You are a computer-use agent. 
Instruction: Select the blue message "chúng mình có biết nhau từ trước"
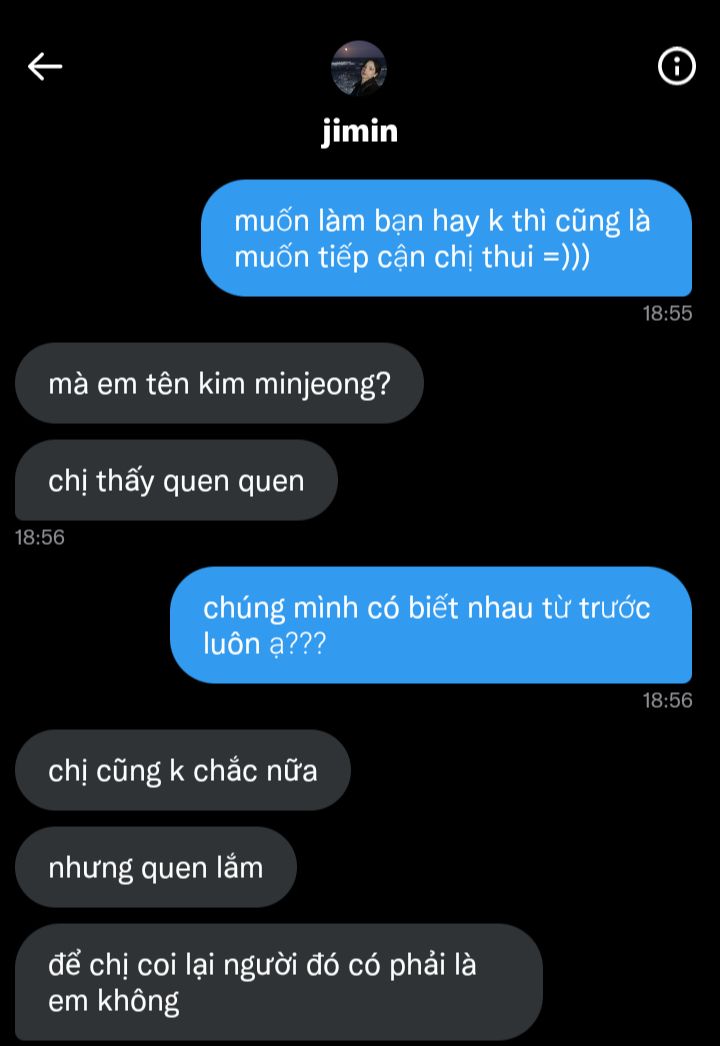(430, 625)
